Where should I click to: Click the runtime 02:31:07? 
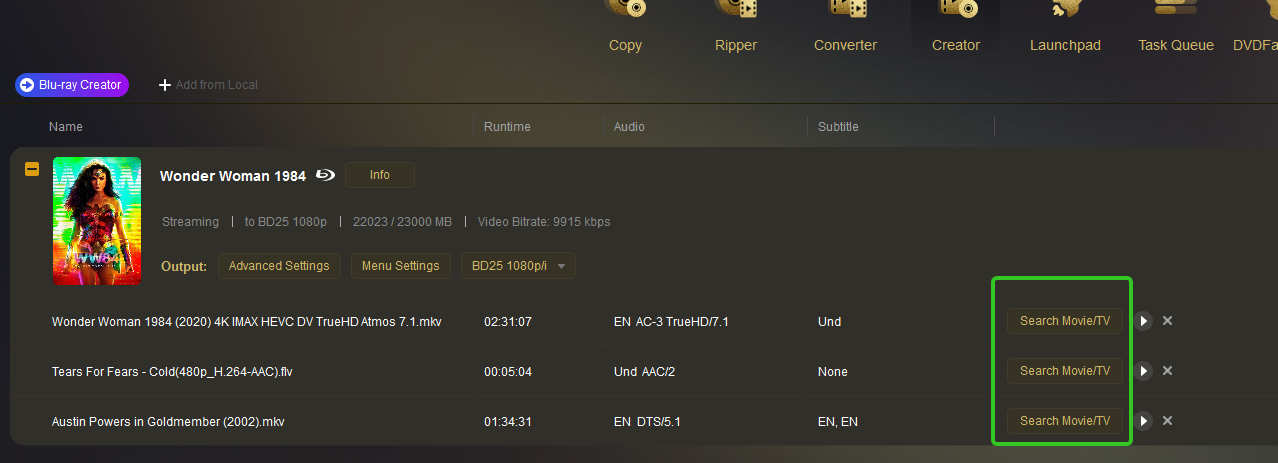pyautogui.click(x=507, y=322)
